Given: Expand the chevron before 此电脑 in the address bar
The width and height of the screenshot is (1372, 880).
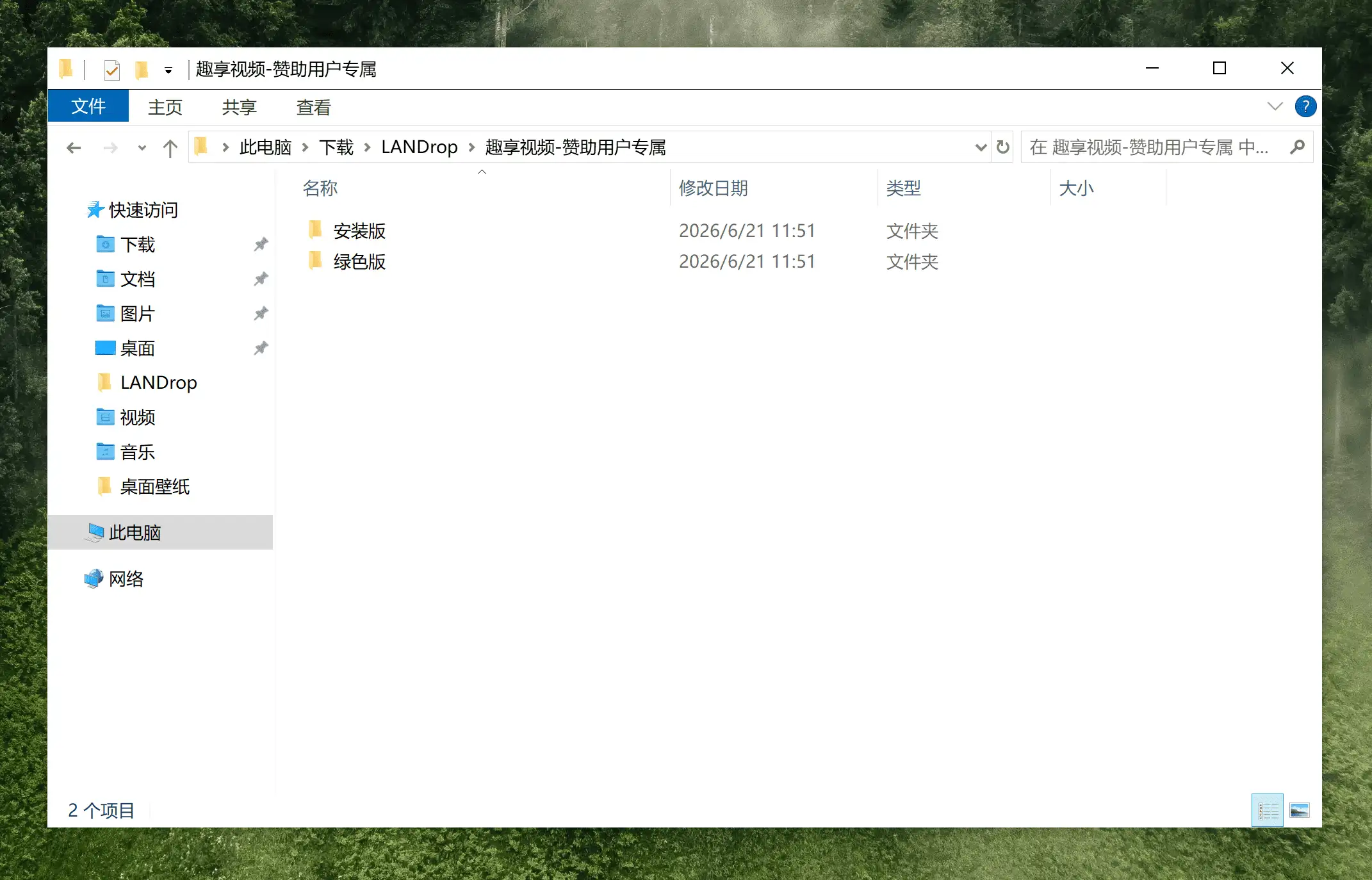Looking at the screenshot, I should tap(225, 147).
